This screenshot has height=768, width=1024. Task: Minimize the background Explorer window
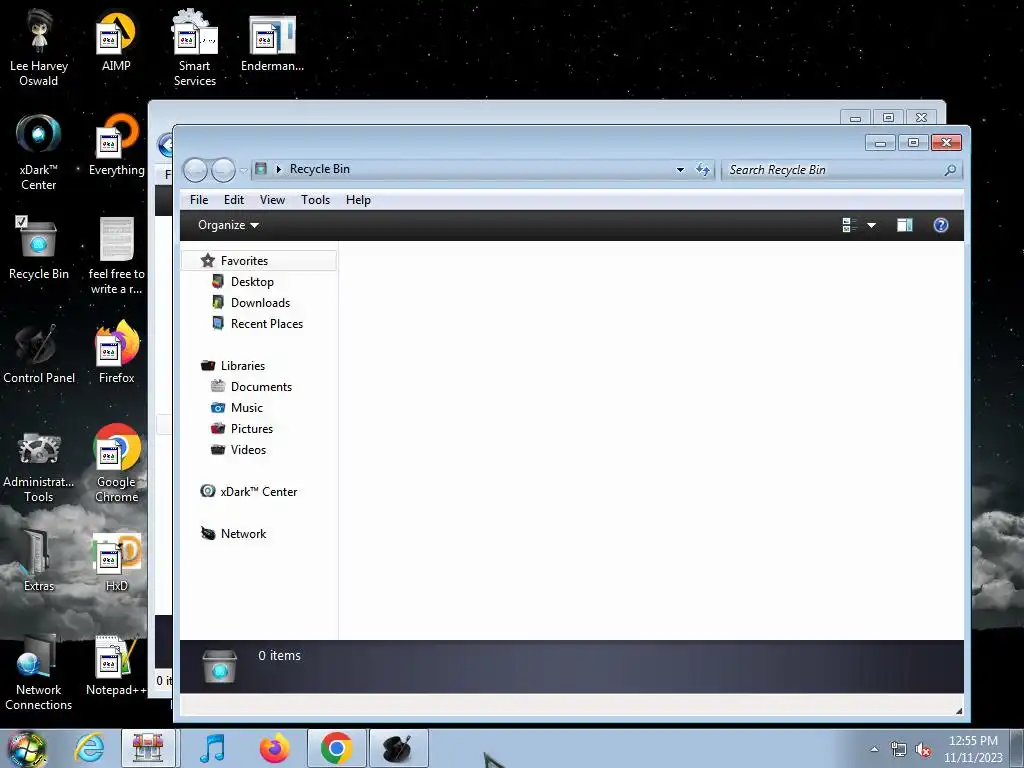click(856, 118)
